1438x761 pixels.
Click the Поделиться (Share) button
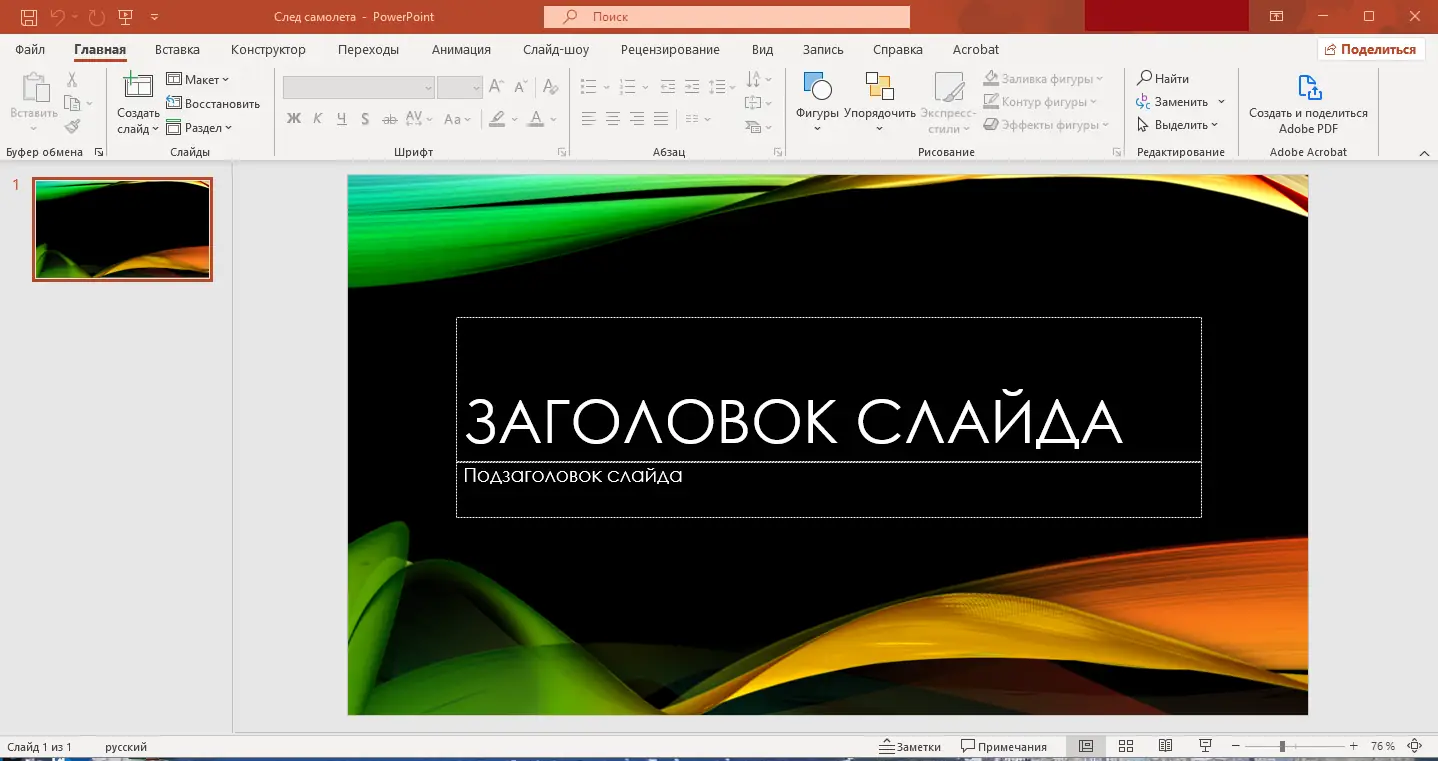(x=1371, y=49)
